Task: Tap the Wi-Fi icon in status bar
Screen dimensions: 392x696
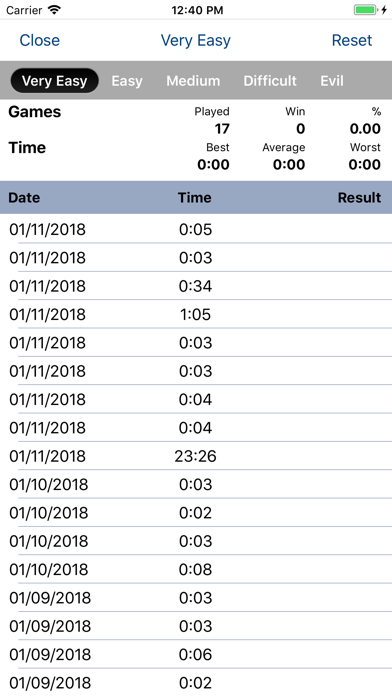Action: [x=55, y=10]
